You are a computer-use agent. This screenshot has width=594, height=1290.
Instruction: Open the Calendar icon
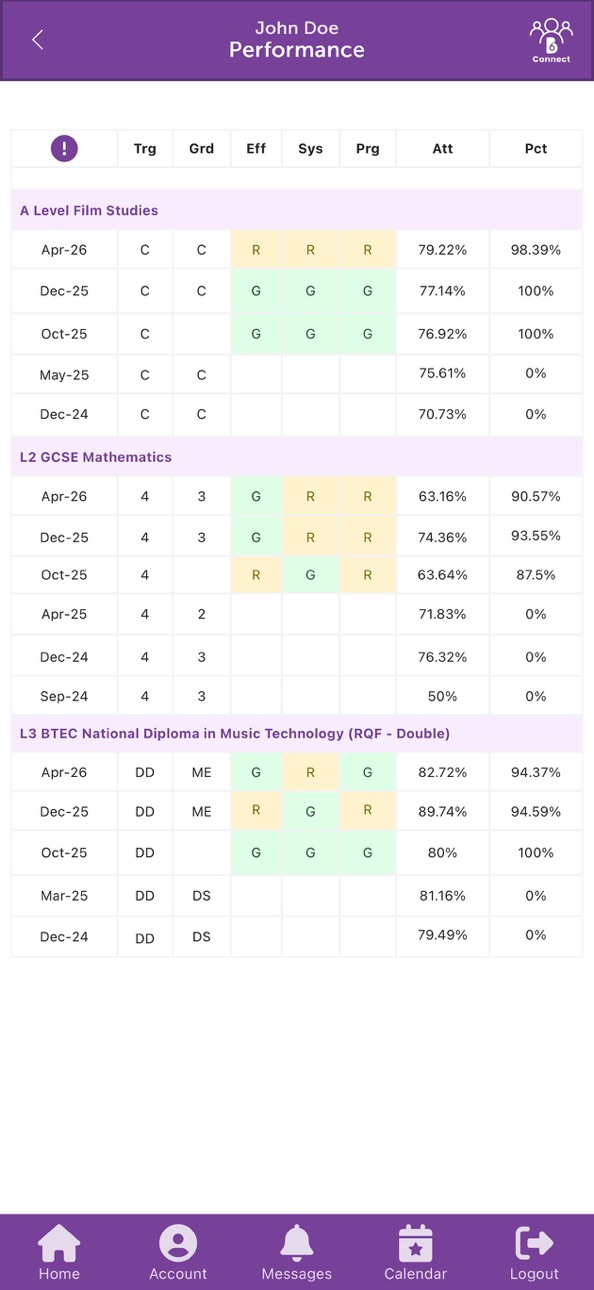pyautogui.click(x=415, y=1252)
